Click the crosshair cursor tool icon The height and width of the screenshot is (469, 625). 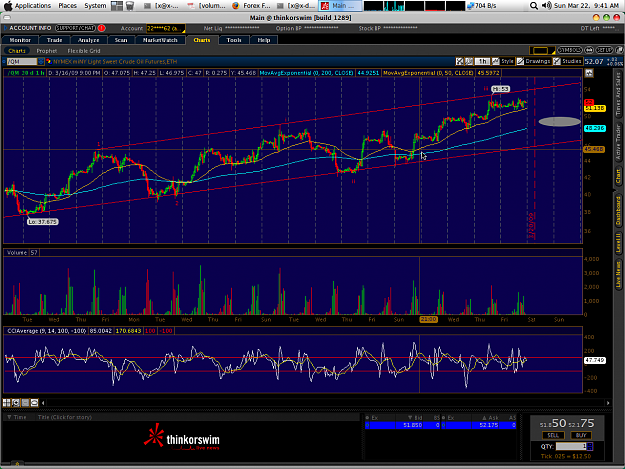tap(460, 61)
